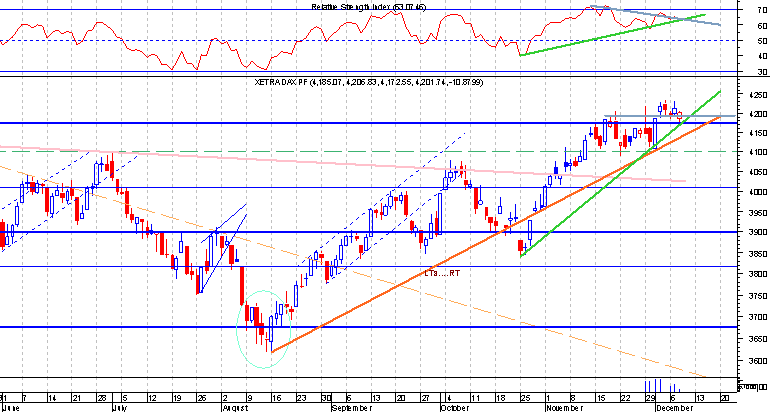
Task: Pick the 19 date label in July
Action: 177,398
